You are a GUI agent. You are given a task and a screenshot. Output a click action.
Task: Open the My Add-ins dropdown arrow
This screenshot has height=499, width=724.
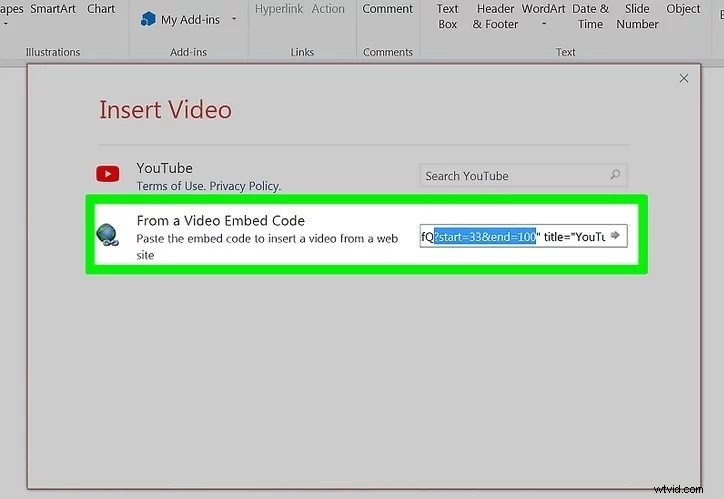tap(234, 19)
